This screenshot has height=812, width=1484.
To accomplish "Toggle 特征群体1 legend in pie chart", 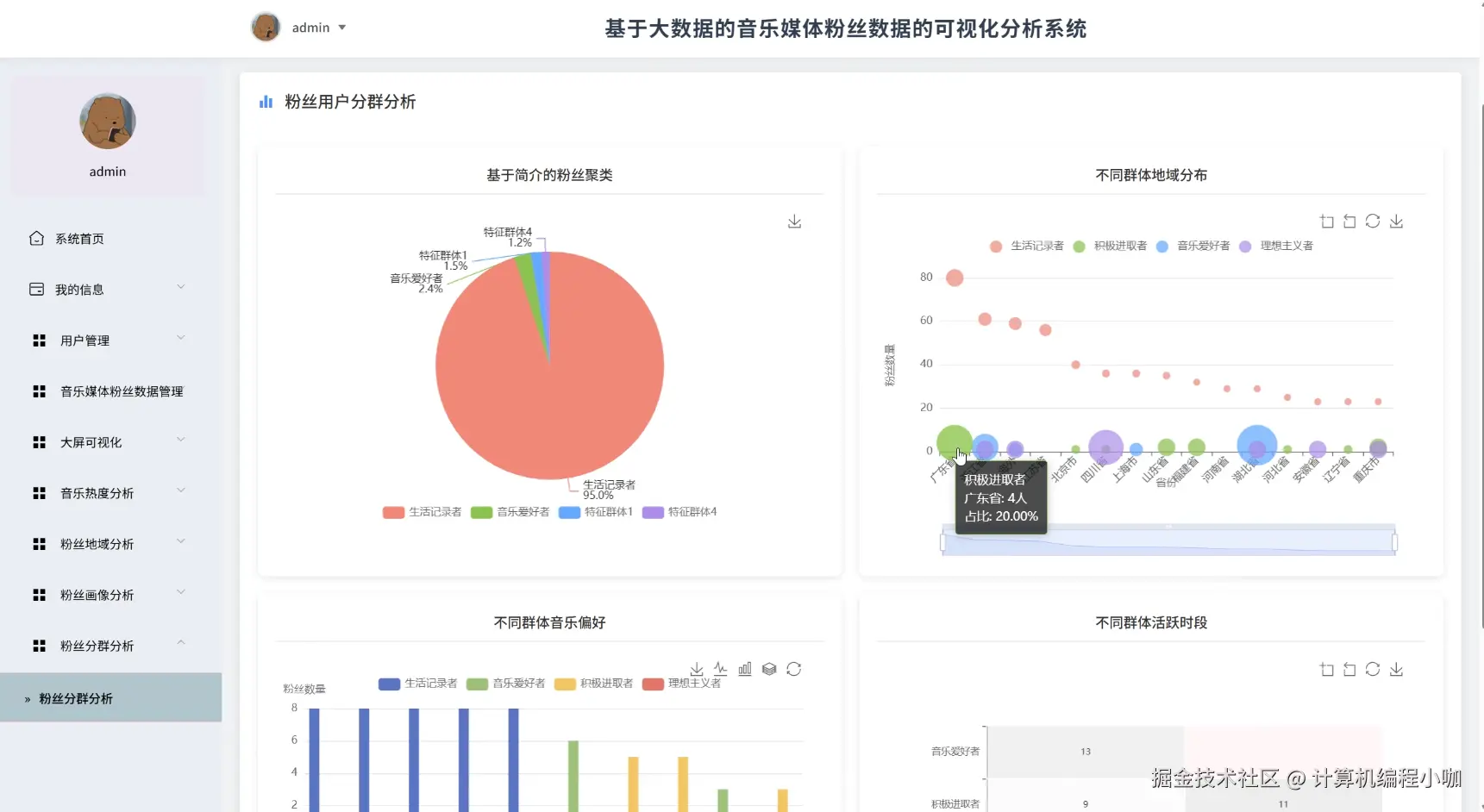I will 596,512.
